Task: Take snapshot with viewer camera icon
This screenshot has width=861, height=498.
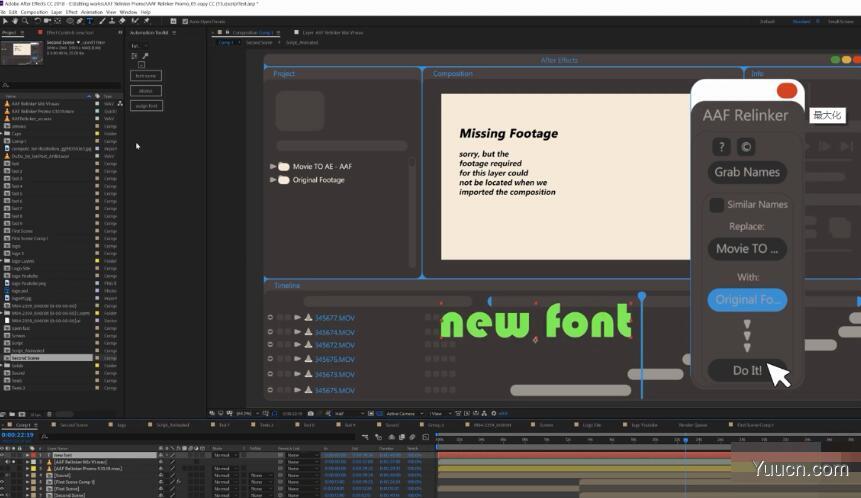Action: point(311,413)
